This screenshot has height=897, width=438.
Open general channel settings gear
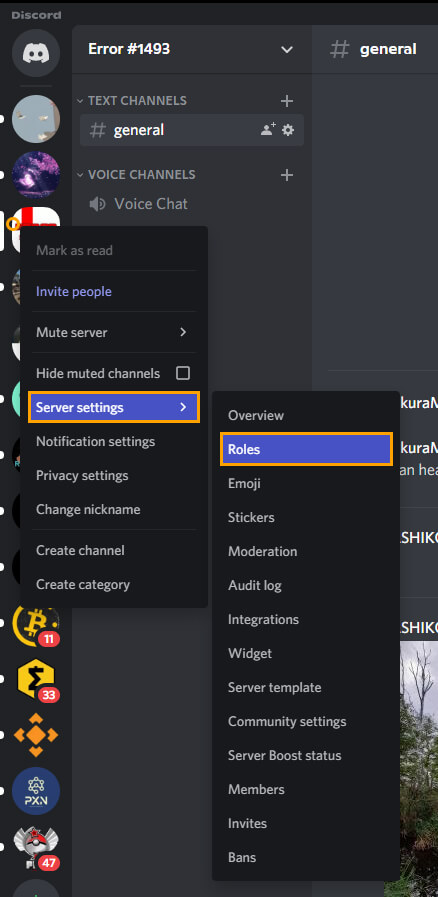pyautogui.click(x=288, y=130)
